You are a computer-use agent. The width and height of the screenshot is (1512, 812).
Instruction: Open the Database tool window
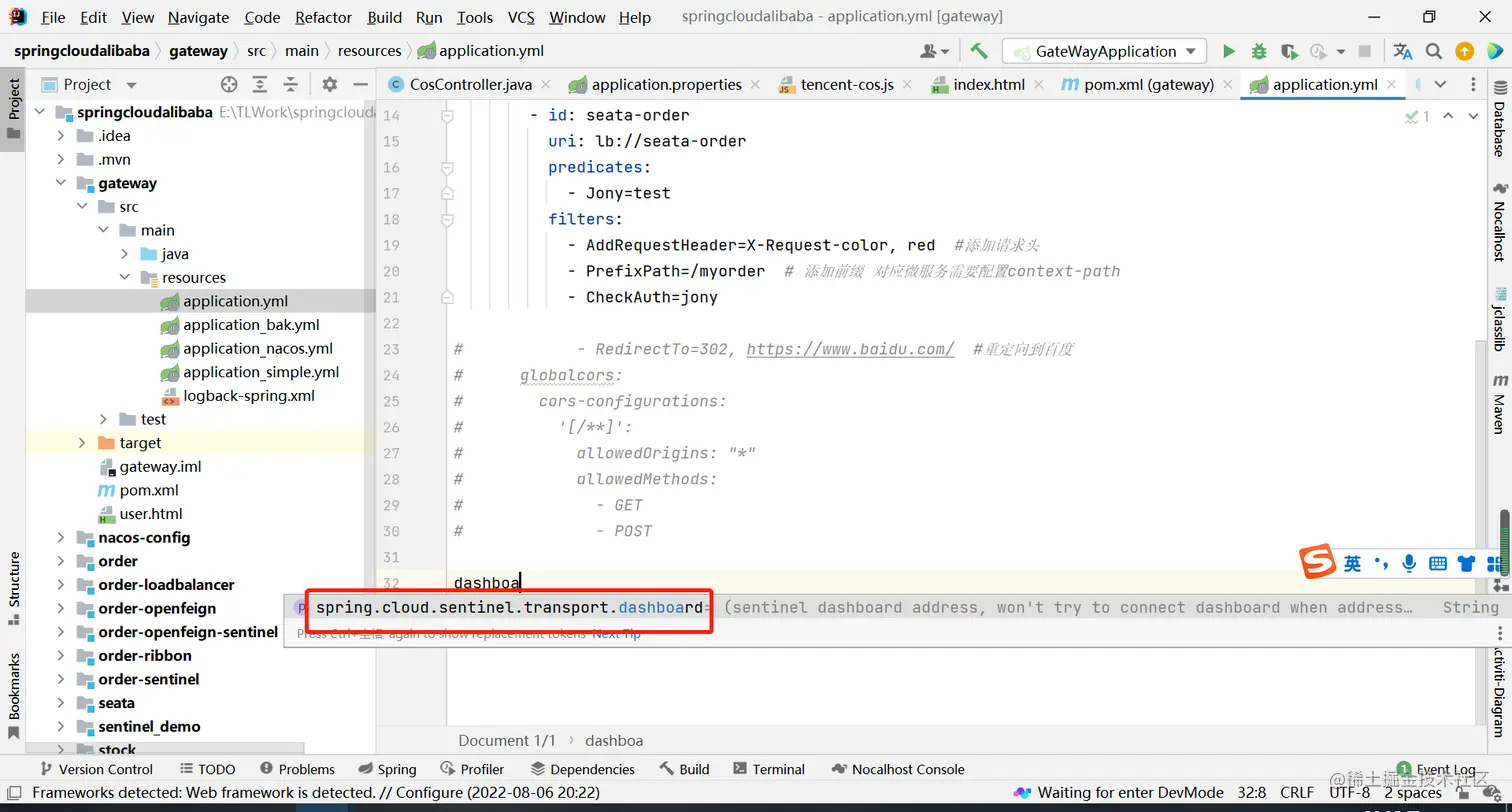pos(1499,120)
